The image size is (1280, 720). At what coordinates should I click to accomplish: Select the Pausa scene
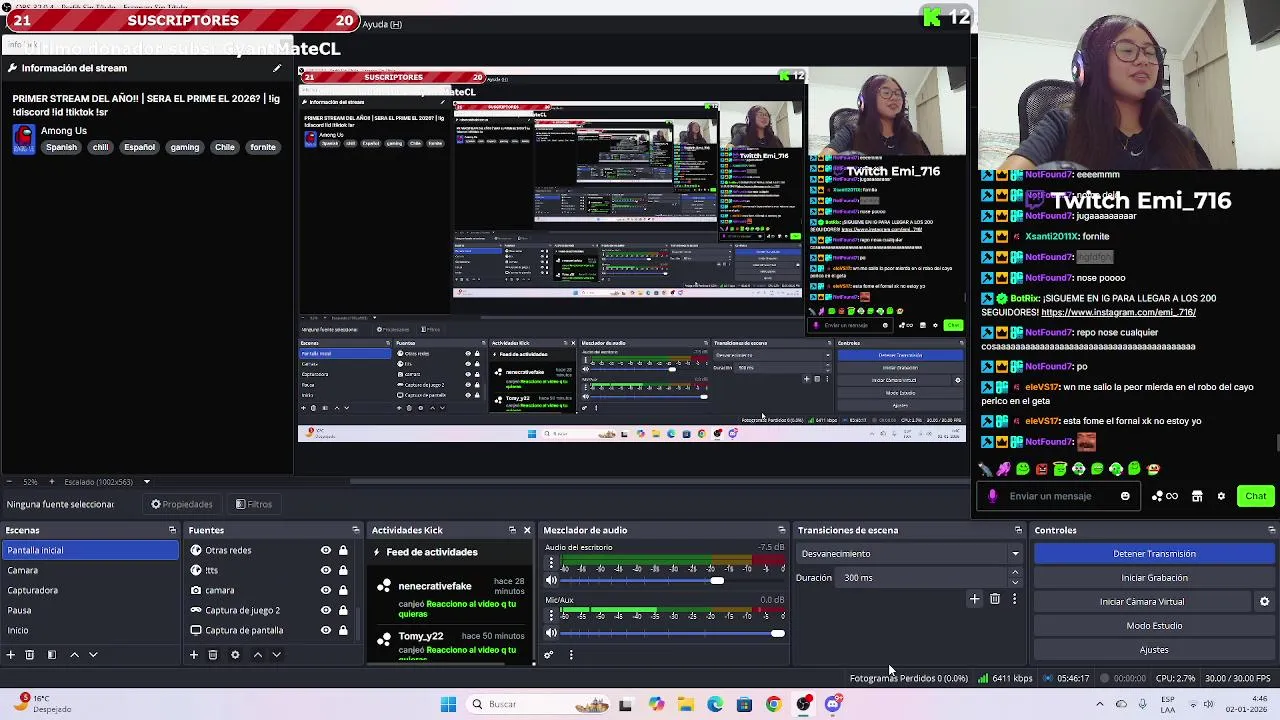click(90, 610)
